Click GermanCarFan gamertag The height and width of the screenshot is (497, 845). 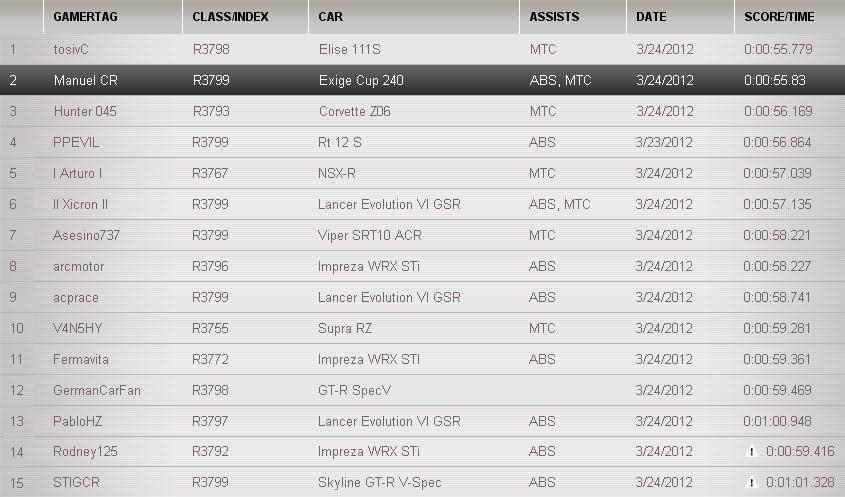97,390
